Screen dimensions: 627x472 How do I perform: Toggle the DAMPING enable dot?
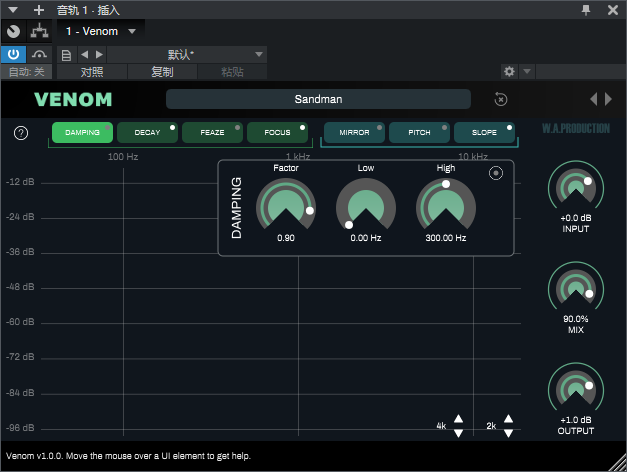(108, 128)
